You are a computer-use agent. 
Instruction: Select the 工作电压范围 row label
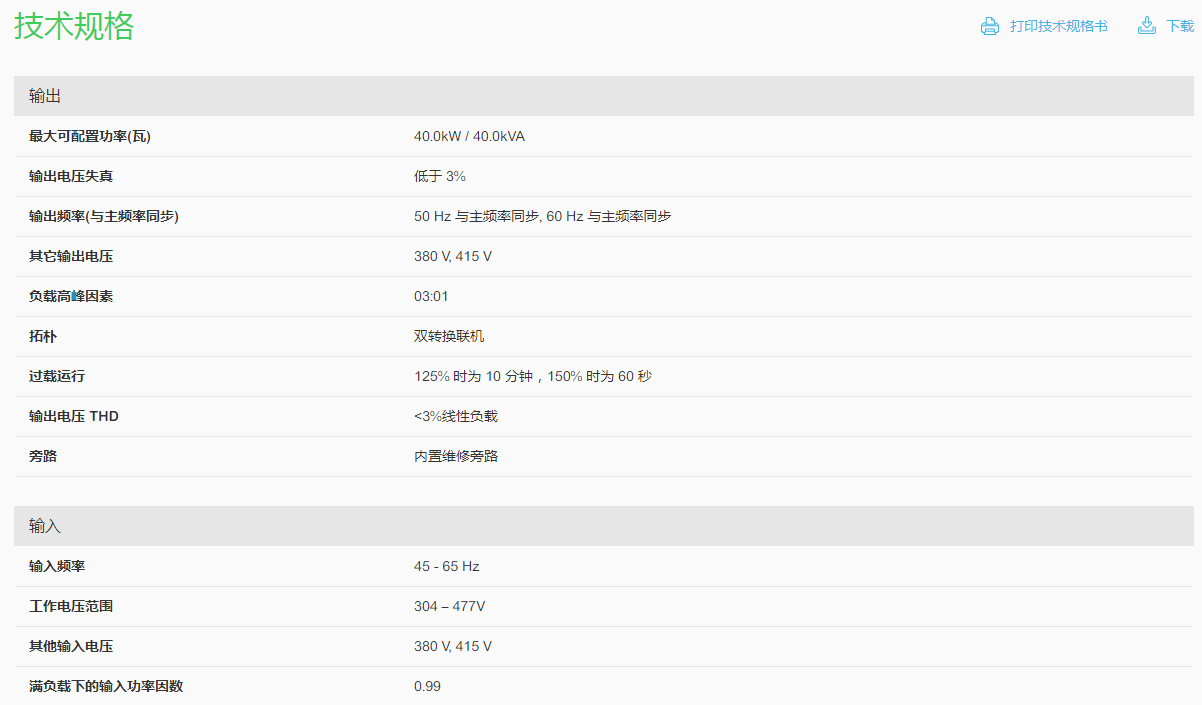tap(71, 606)
